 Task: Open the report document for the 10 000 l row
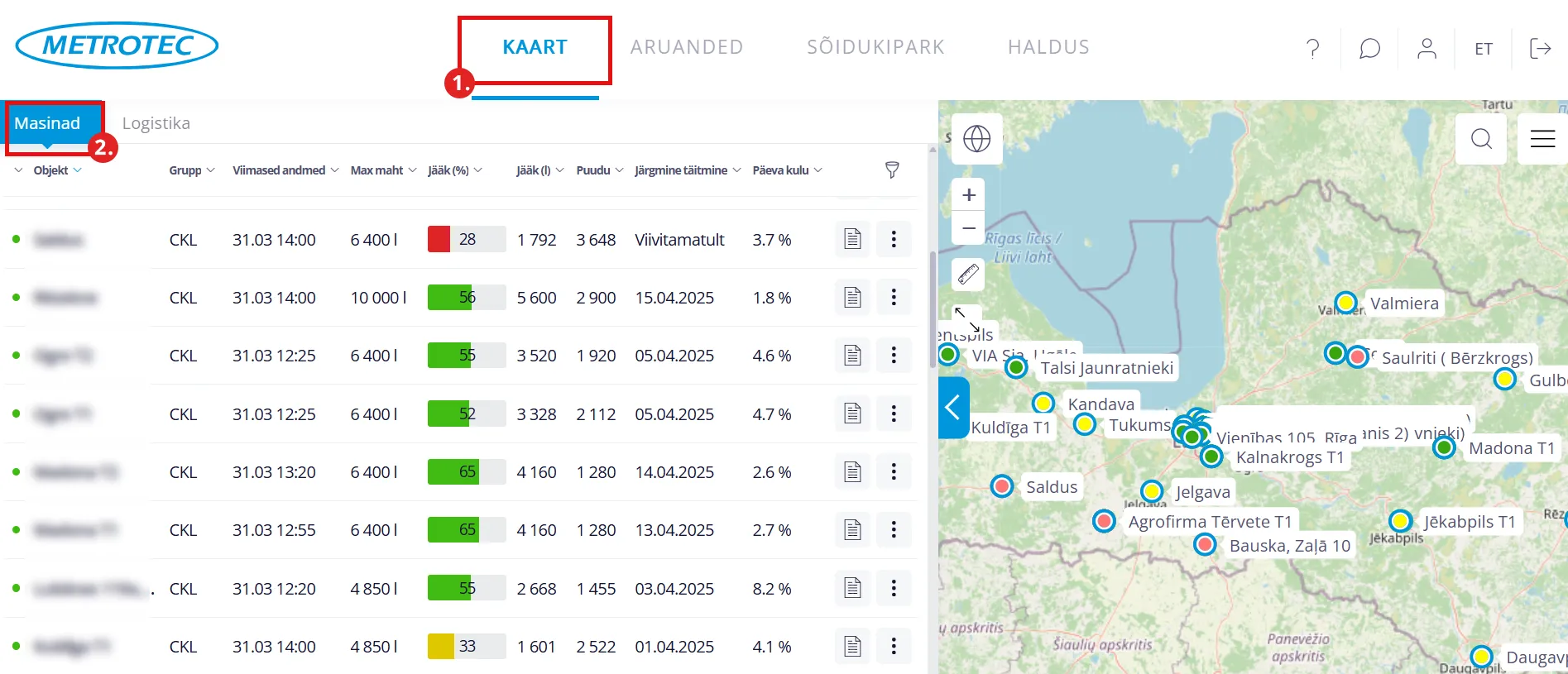pos(852,298)
